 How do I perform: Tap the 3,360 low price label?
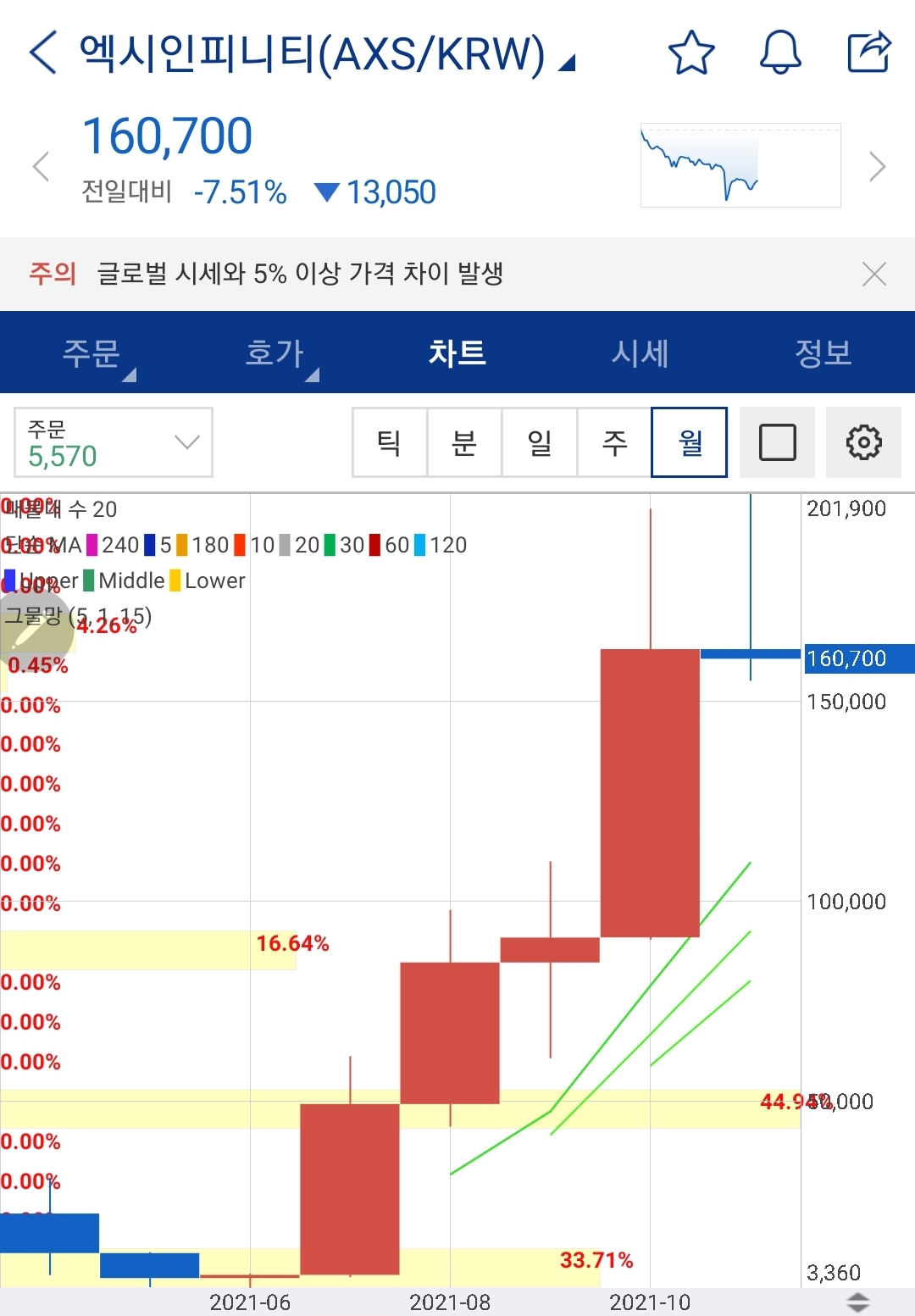[x=834, y=1273]
